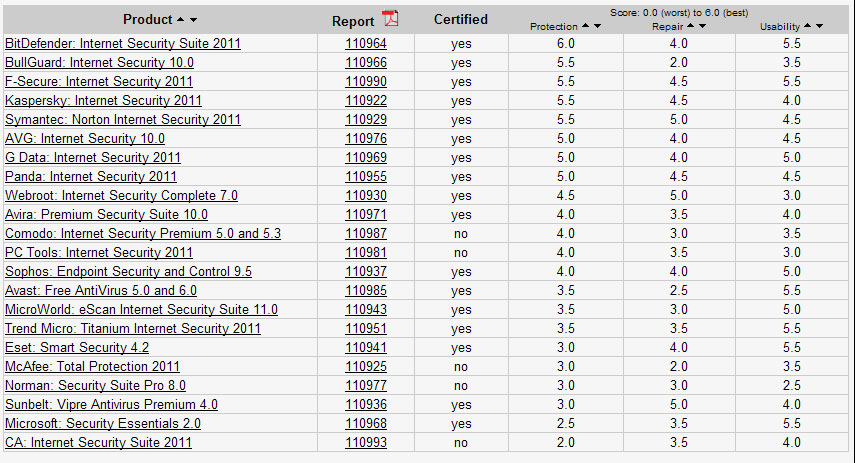The height and width of the screenshot is (463, 855).
Task: Open report 110971 for Avira
Action: pos(366,215)
